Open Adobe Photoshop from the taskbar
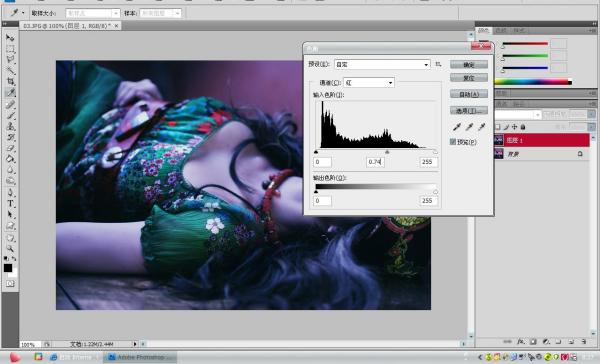 coord(140,357)
